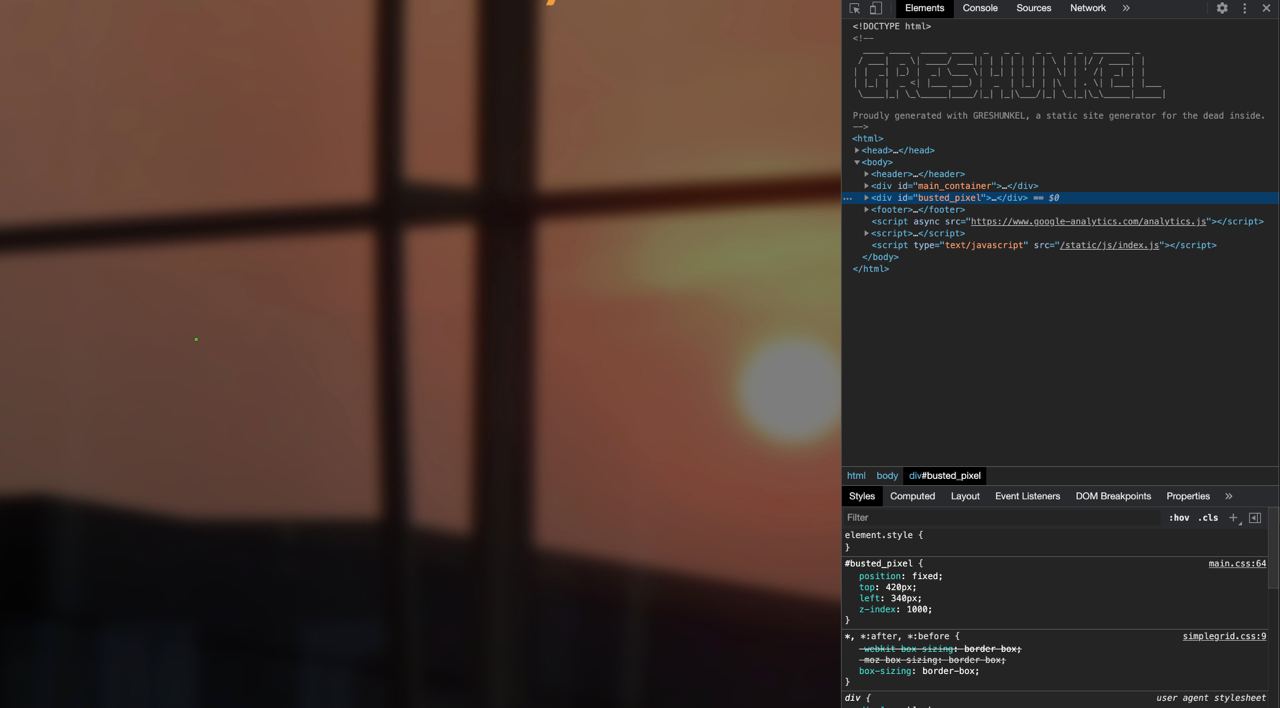Viewport: 1280px width, 708px height.
Task: Toggle the .cls class editor
Action: (x=1208, y=518)
